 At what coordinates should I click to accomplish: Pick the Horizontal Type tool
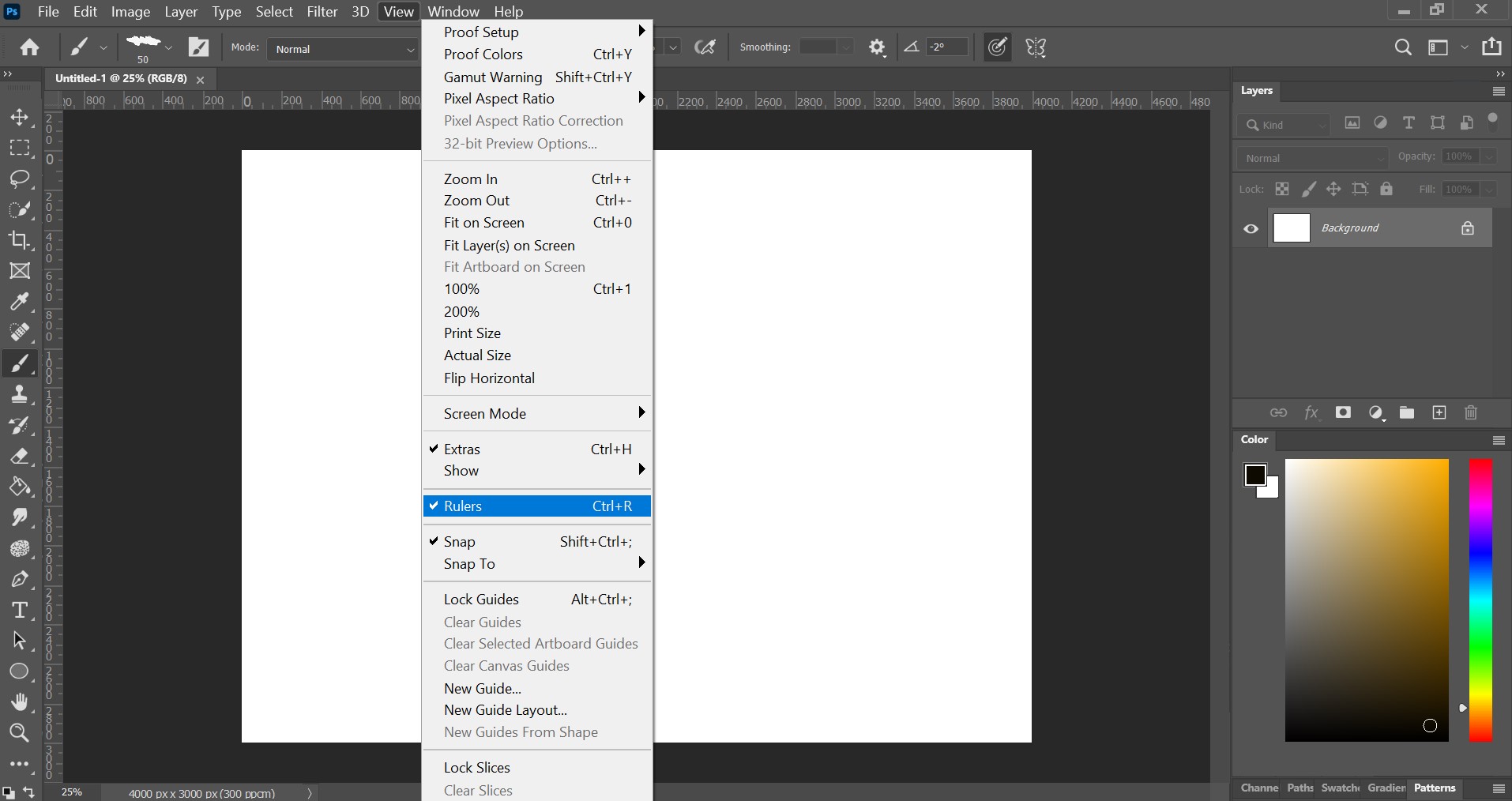(x=20, y=611)
